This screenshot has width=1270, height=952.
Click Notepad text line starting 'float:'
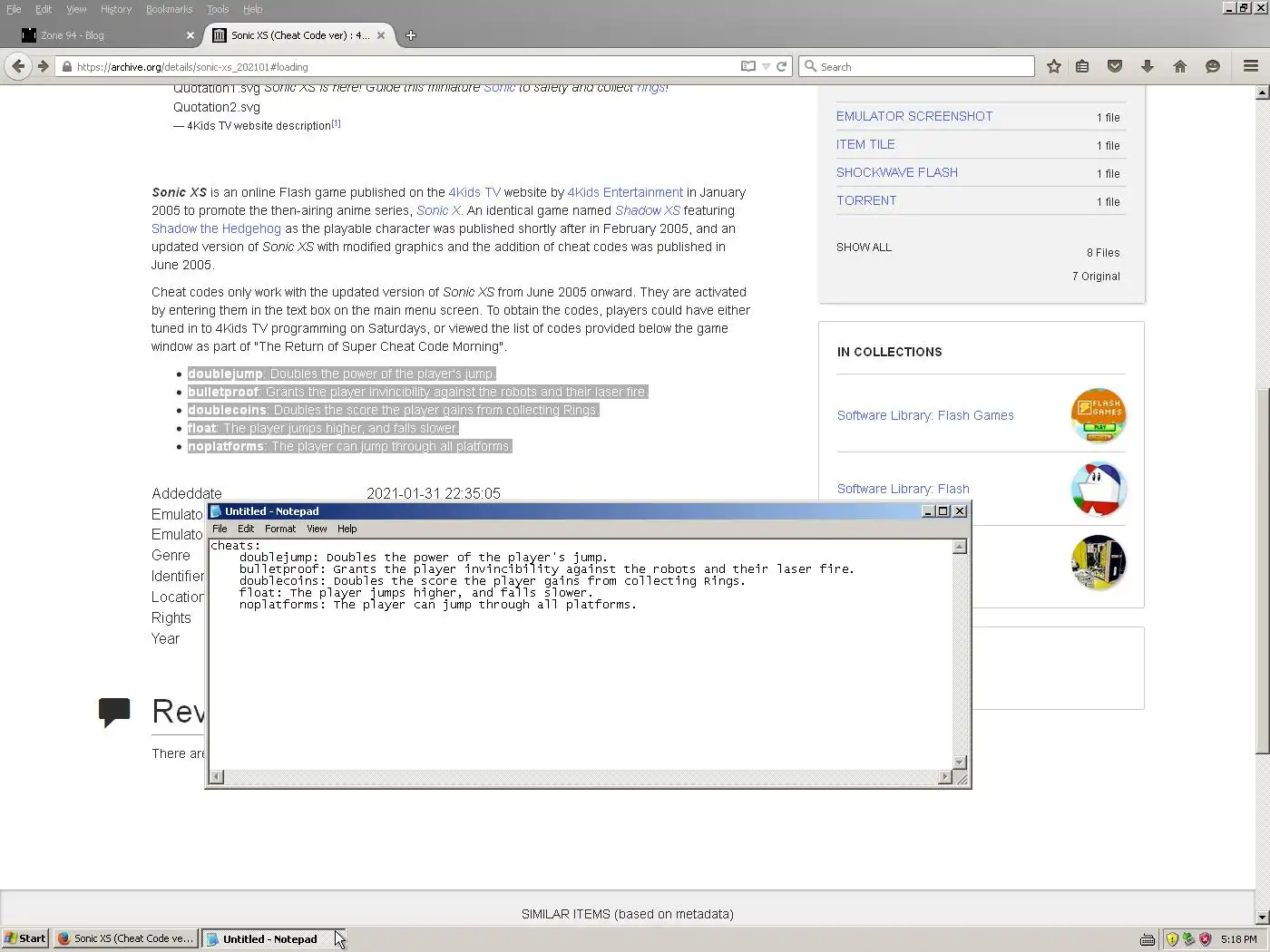point(415,593)
